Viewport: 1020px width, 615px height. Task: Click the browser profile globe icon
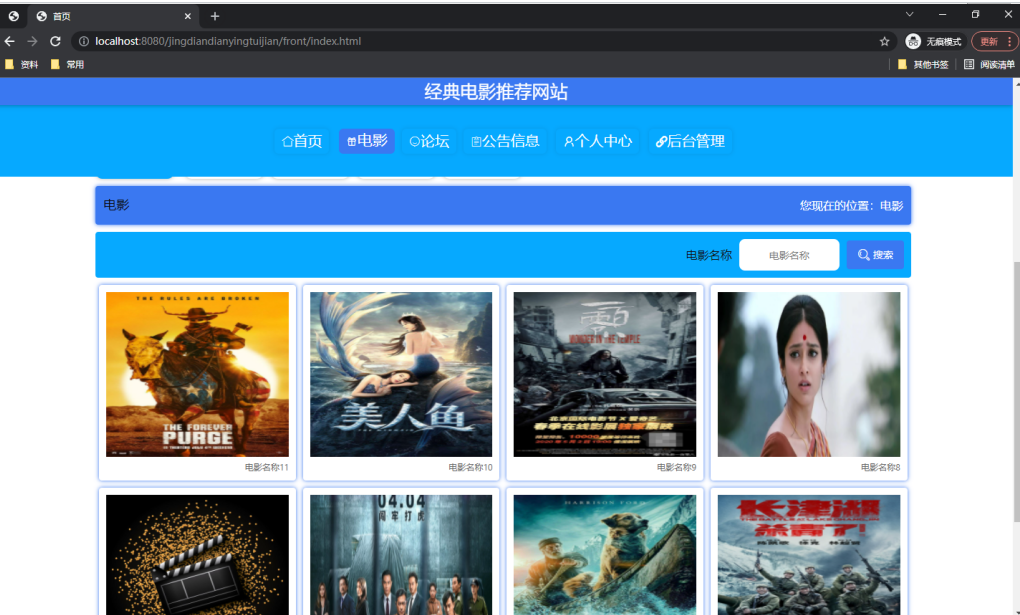13,16
